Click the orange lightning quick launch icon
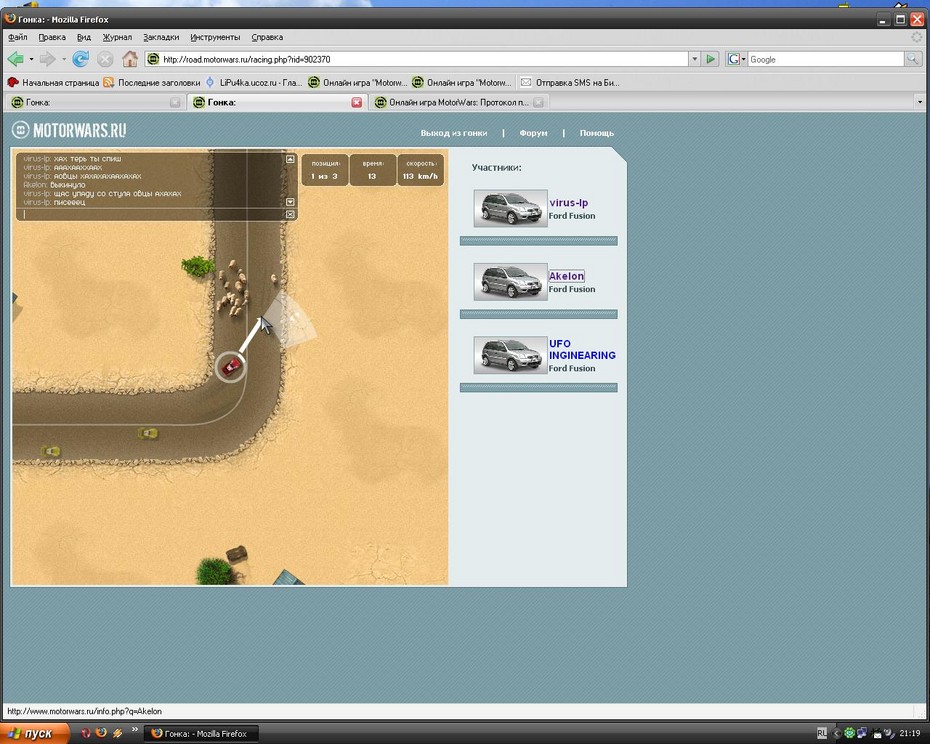This screenshot has width=930, height=744. (x=117, y=733)
